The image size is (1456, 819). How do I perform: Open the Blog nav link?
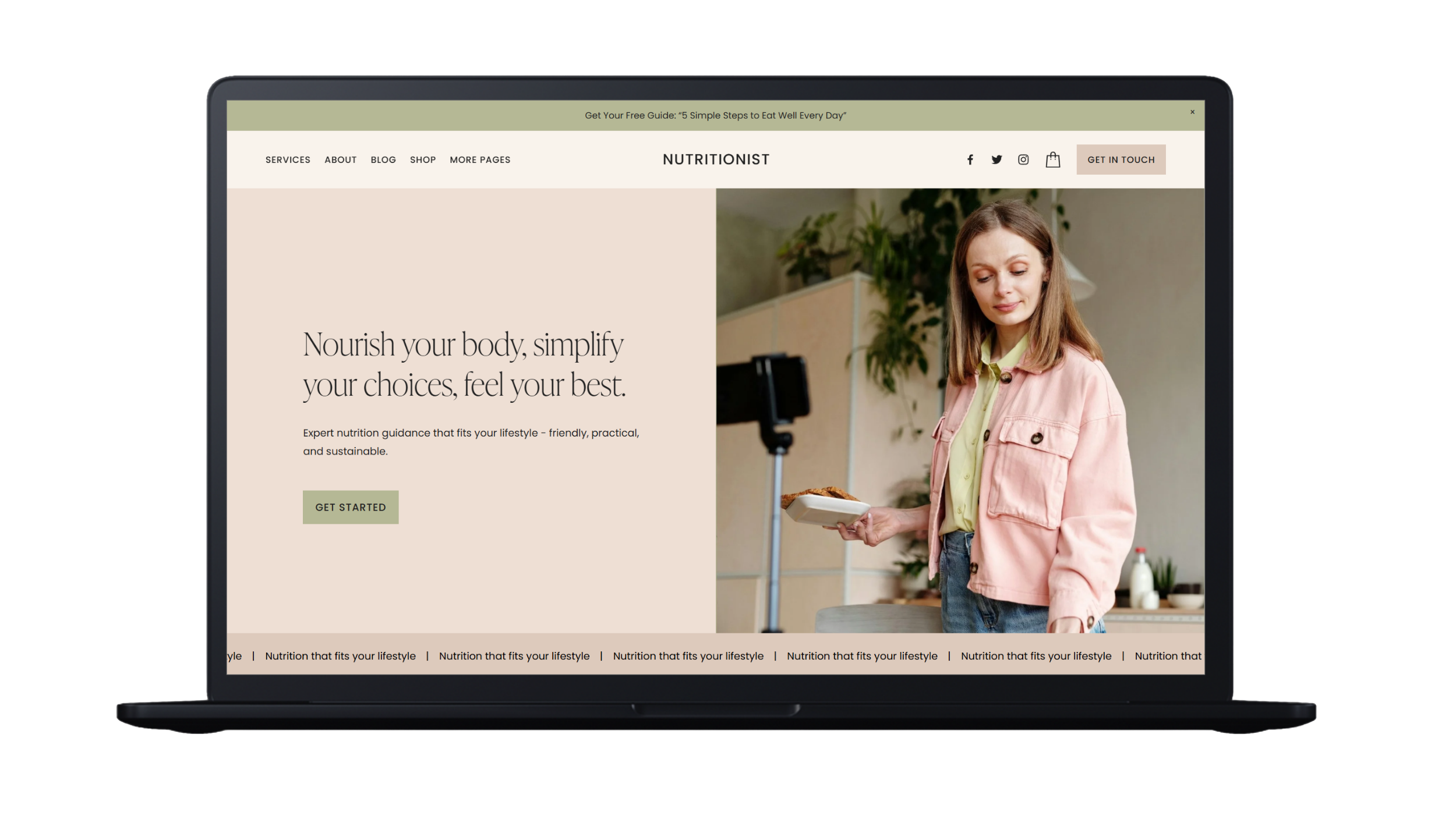[x=383, y=159]
